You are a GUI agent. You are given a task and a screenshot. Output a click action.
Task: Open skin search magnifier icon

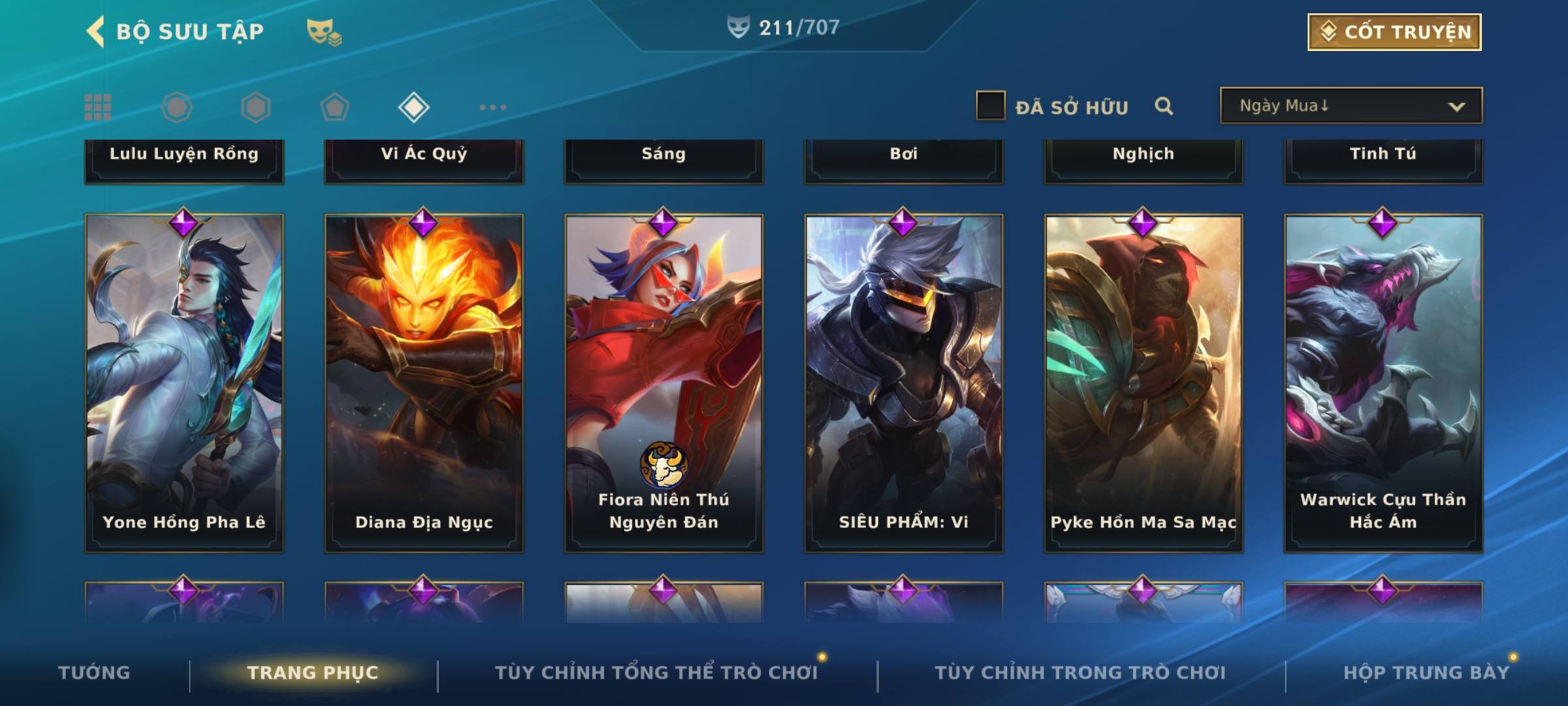click(x=1164, y=106)
